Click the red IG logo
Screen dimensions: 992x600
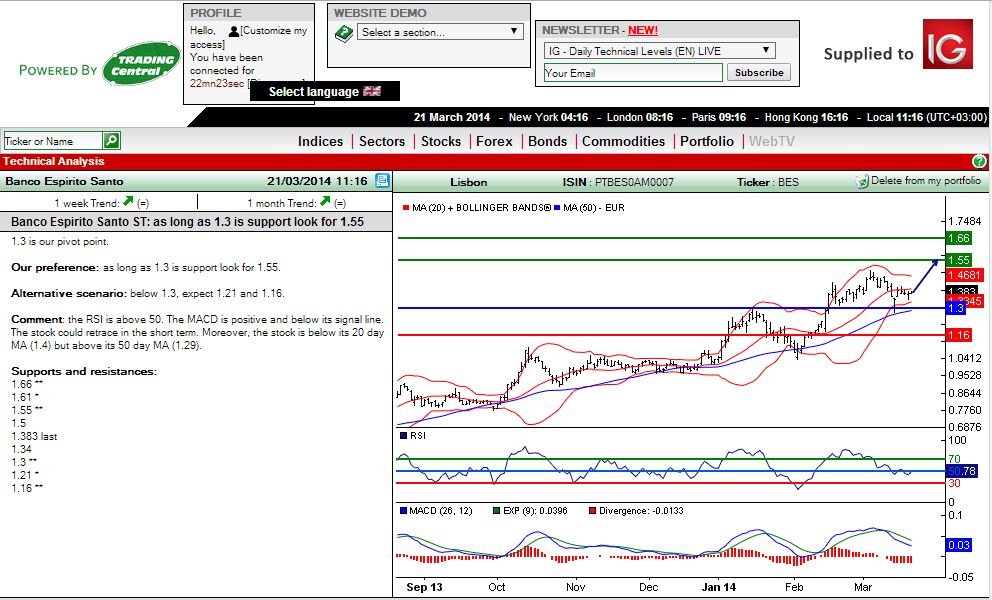[x=946, y=50]
